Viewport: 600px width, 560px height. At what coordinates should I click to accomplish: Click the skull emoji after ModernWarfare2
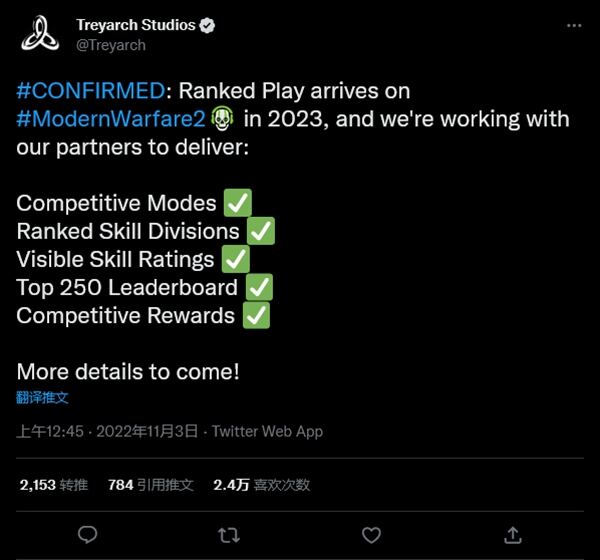(x=222, y=119)
